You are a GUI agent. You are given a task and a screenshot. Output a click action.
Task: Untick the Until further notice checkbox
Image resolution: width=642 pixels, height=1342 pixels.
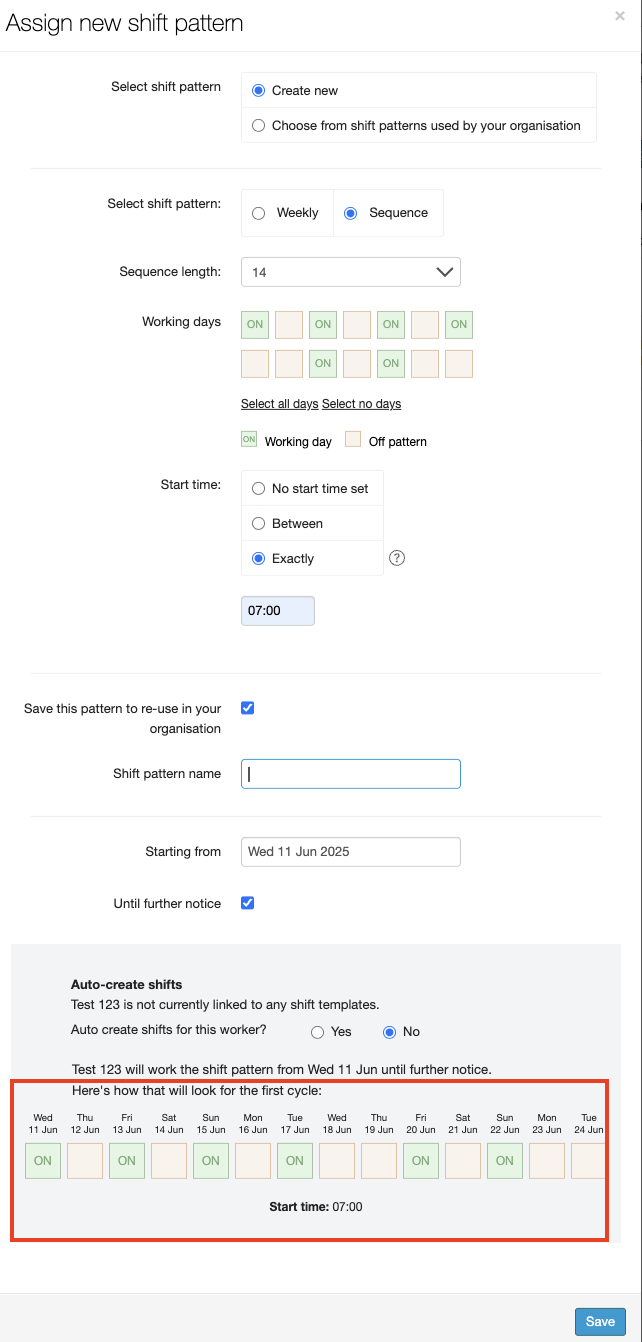248,903
